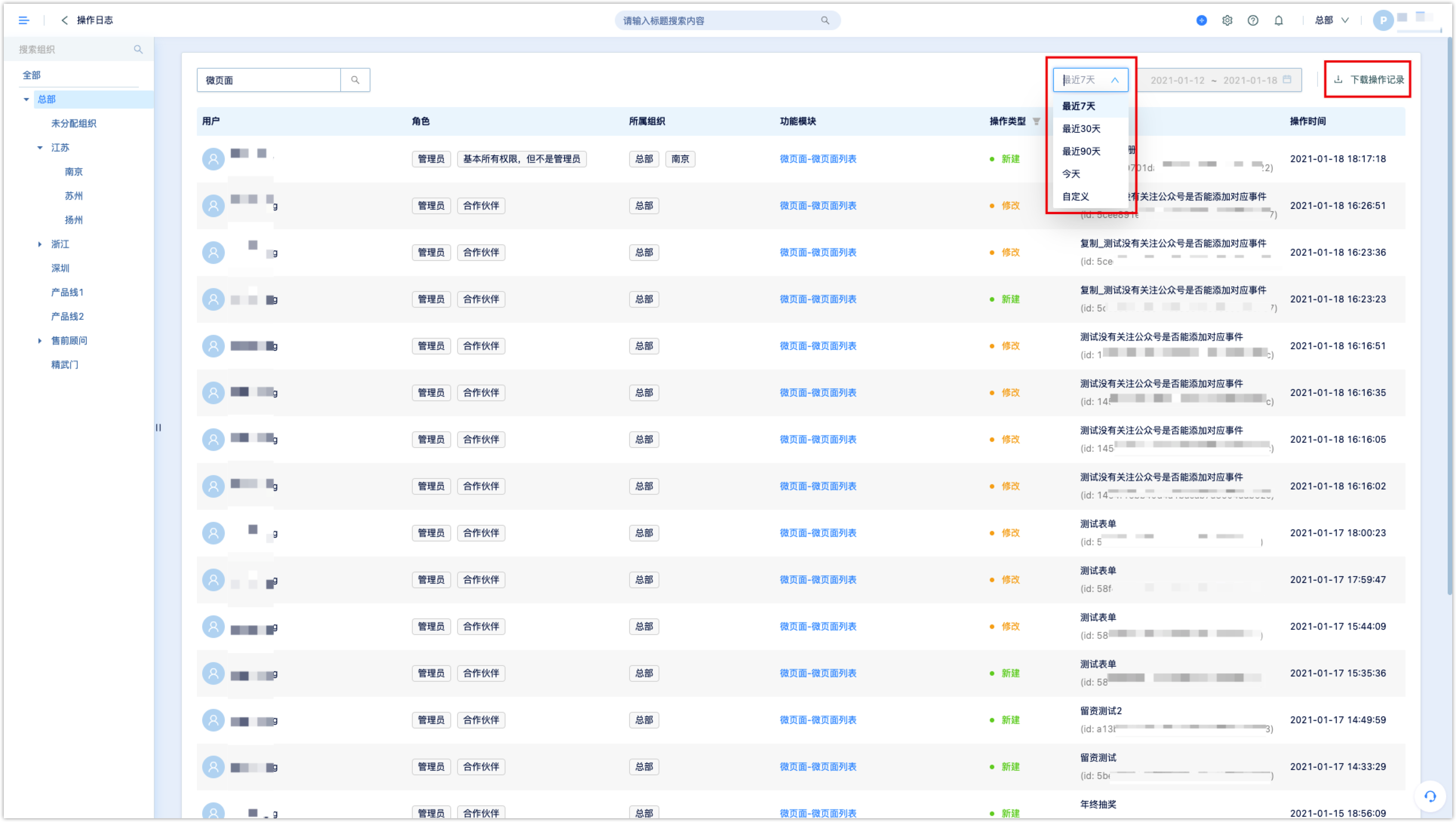Open the notifications bell icon
Viewport: 1456px width, 822px height.
[1278, 20]
